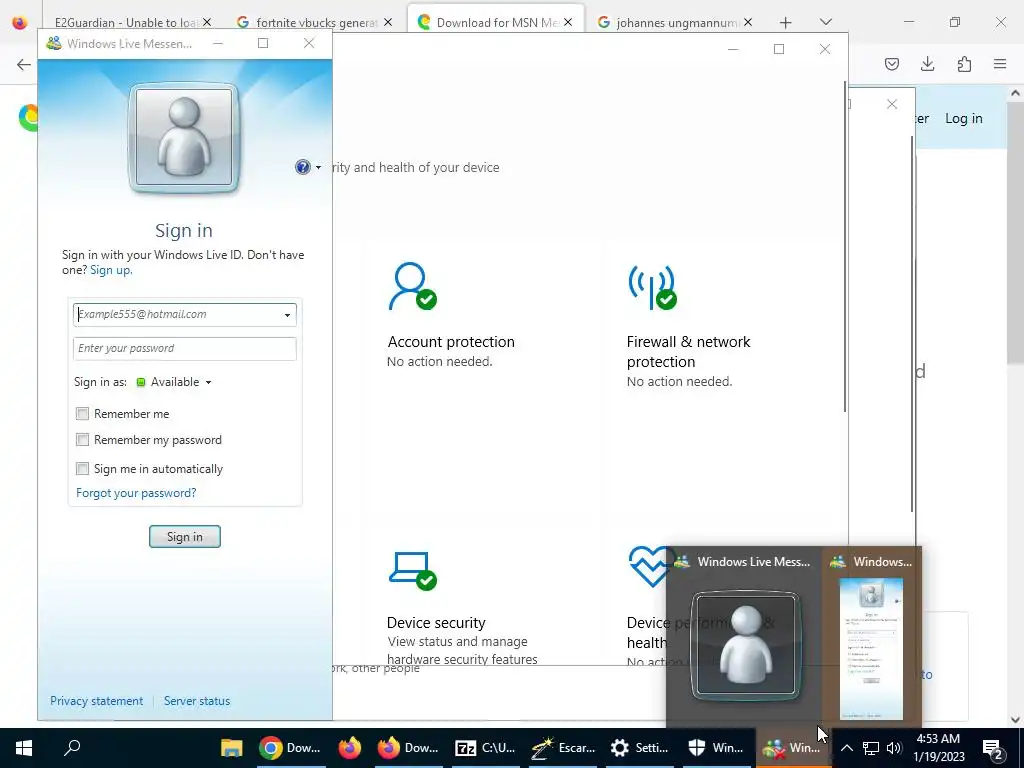Open a new Firefox tab

[x=785, y=23]
